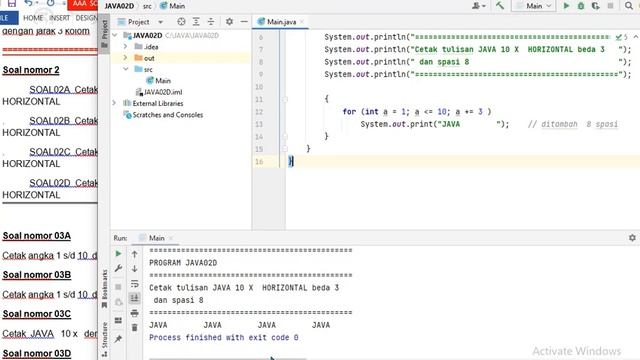Save the Word document using the disk icon
The height and width of the screenshot is (360, 640).
pyautogui.click(x=11, y=4)
